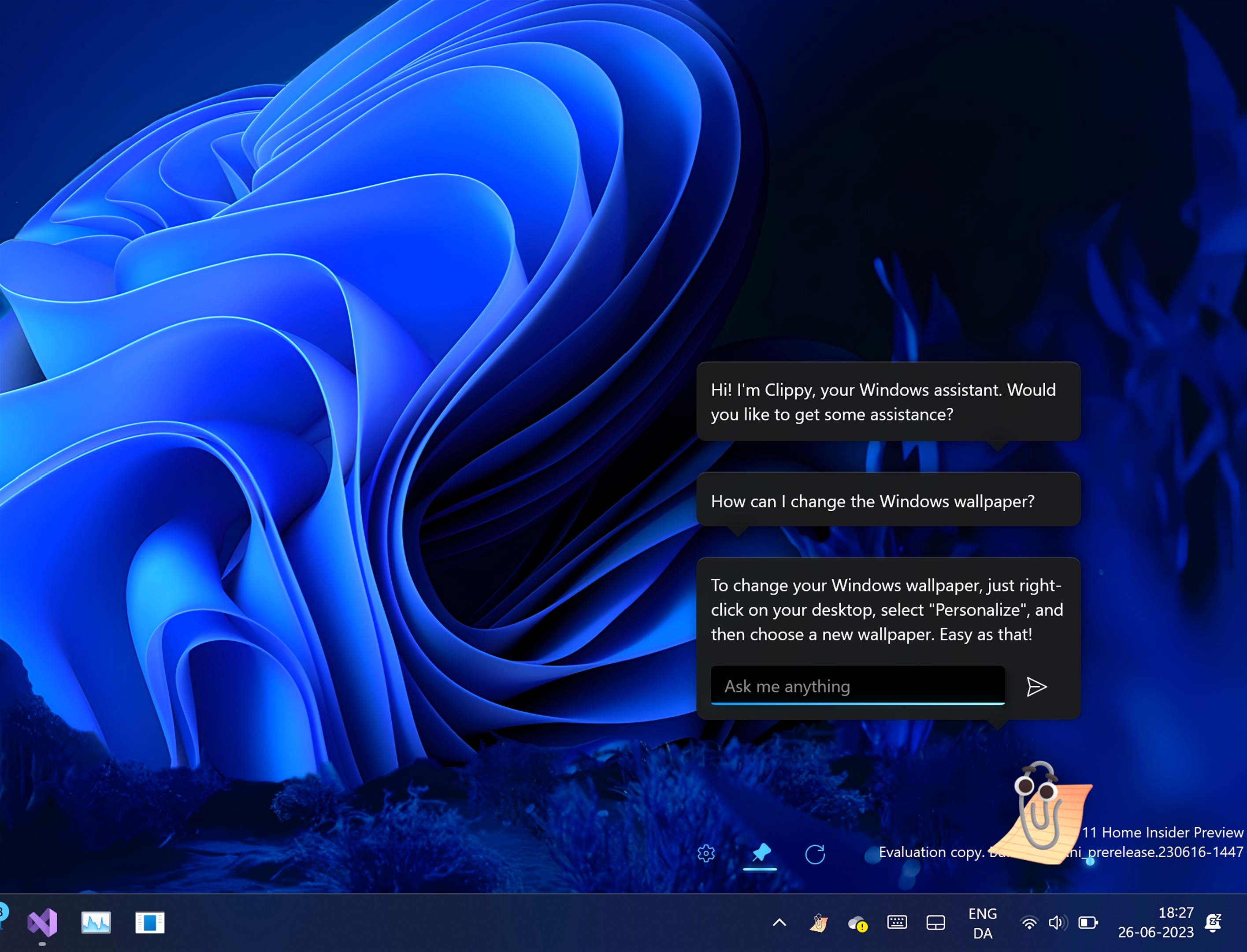Image resolution: width=1247 pixels, height=952 pixels.
Task: Click the Send message arrow button
Action: tap(1036, 686)
